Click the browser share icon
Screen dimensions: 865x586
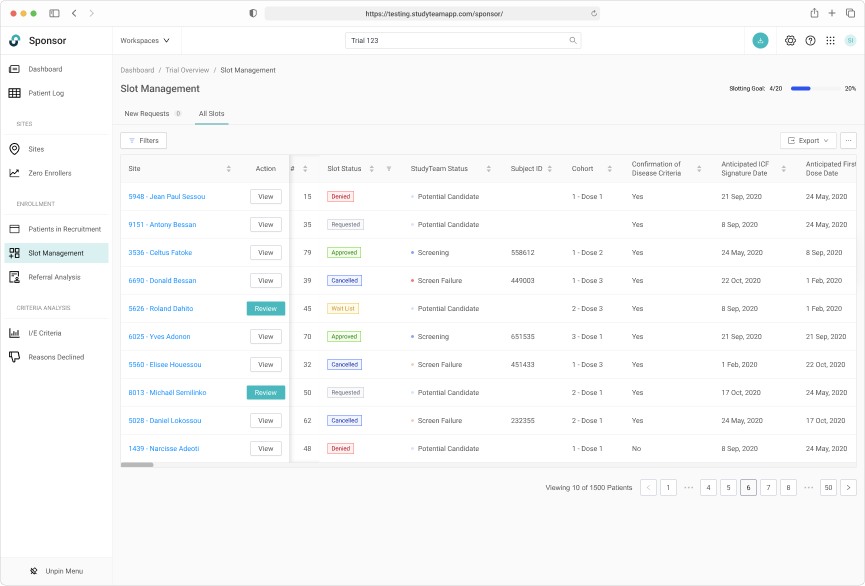click(814, 13)
